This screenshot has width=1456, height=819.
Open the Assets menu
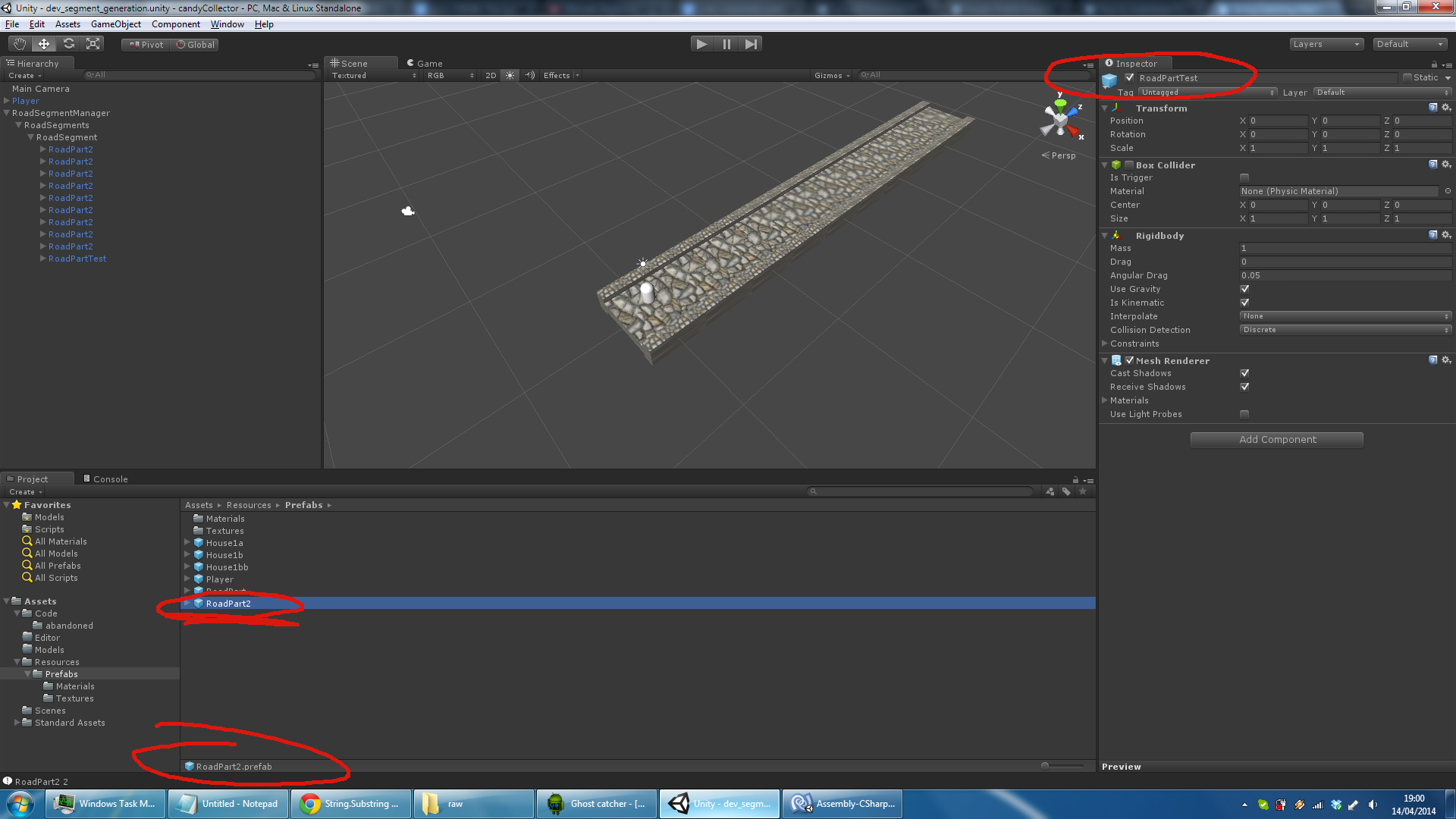point(67,24)
